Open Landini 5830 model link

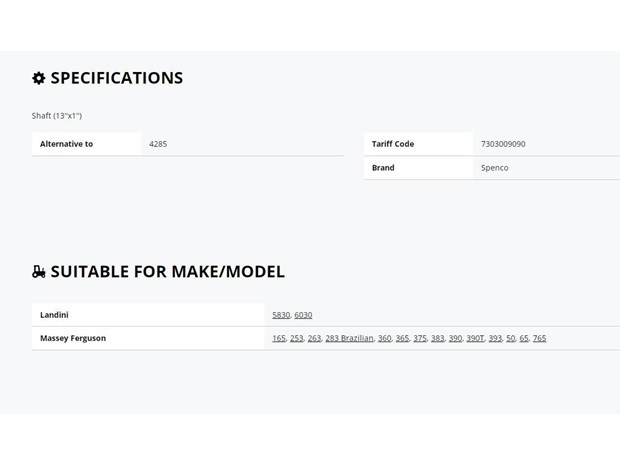pyautogui.click(x=281, y=315)
